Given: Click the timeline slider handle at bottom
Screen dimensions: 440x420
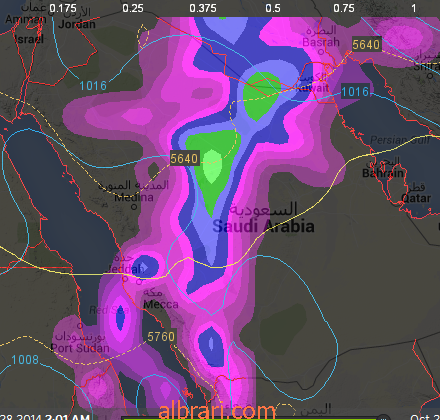Looking at the screenshot, I should pos(383,418).
